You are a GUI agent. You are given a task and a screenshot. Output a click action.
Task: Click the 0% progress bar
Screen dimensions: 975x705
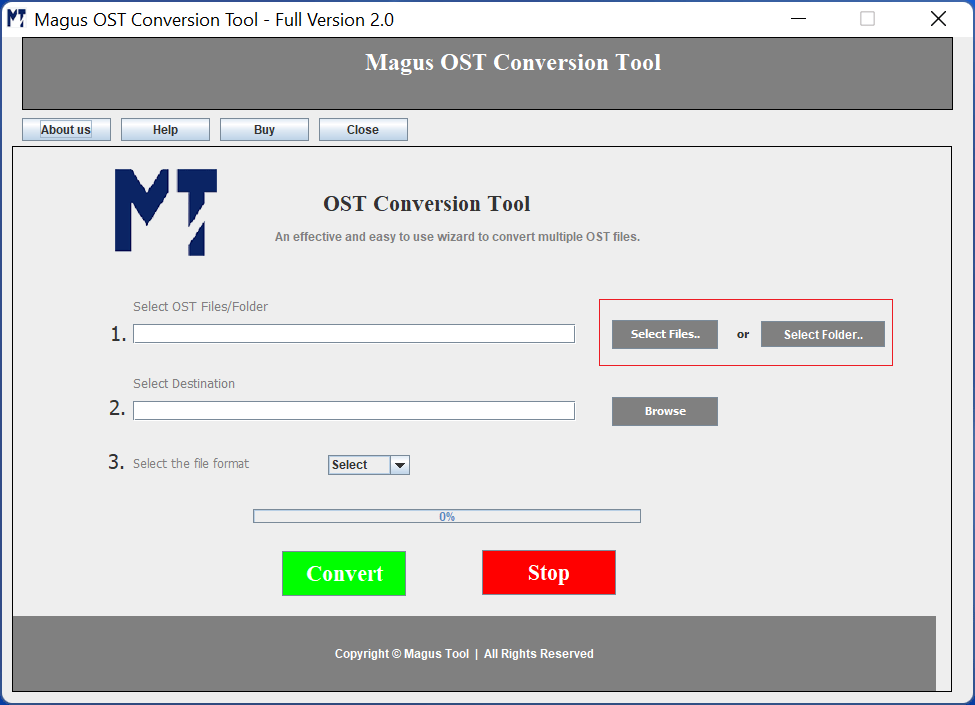[446, 516]
